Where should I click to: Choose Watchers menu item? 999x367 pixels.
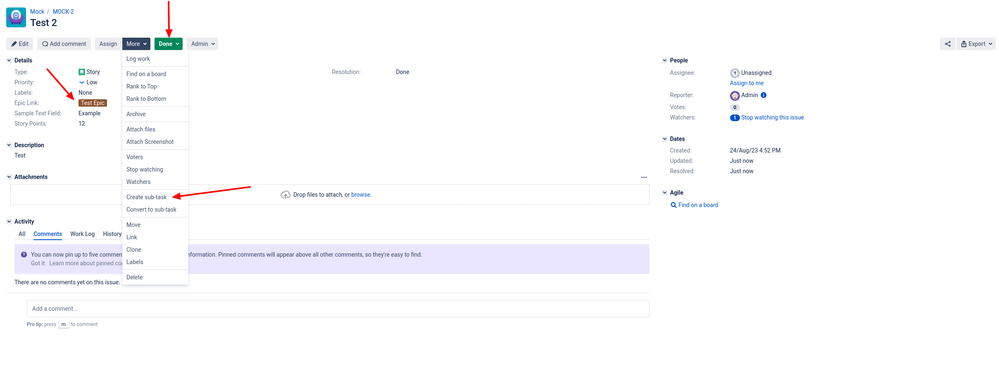pos(155,182)
